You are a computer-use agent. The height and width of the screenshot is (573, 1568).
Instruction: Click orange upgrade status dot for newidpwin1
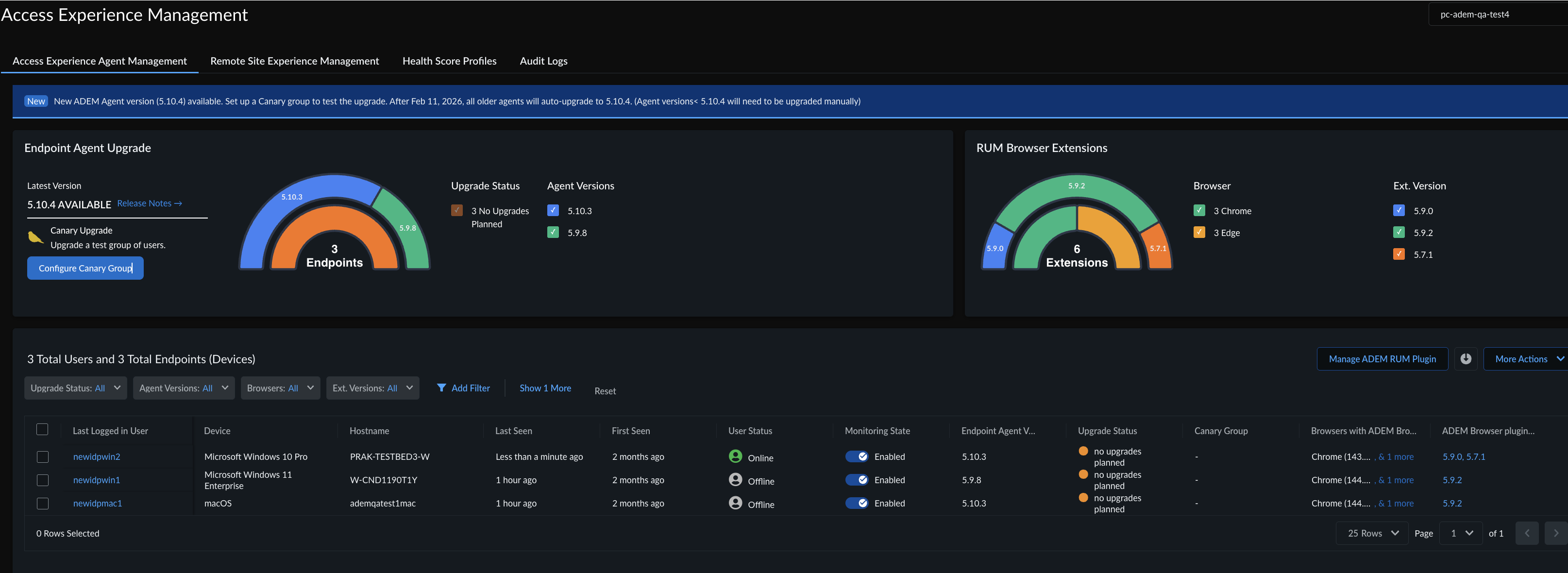(x=1083, y=474)
